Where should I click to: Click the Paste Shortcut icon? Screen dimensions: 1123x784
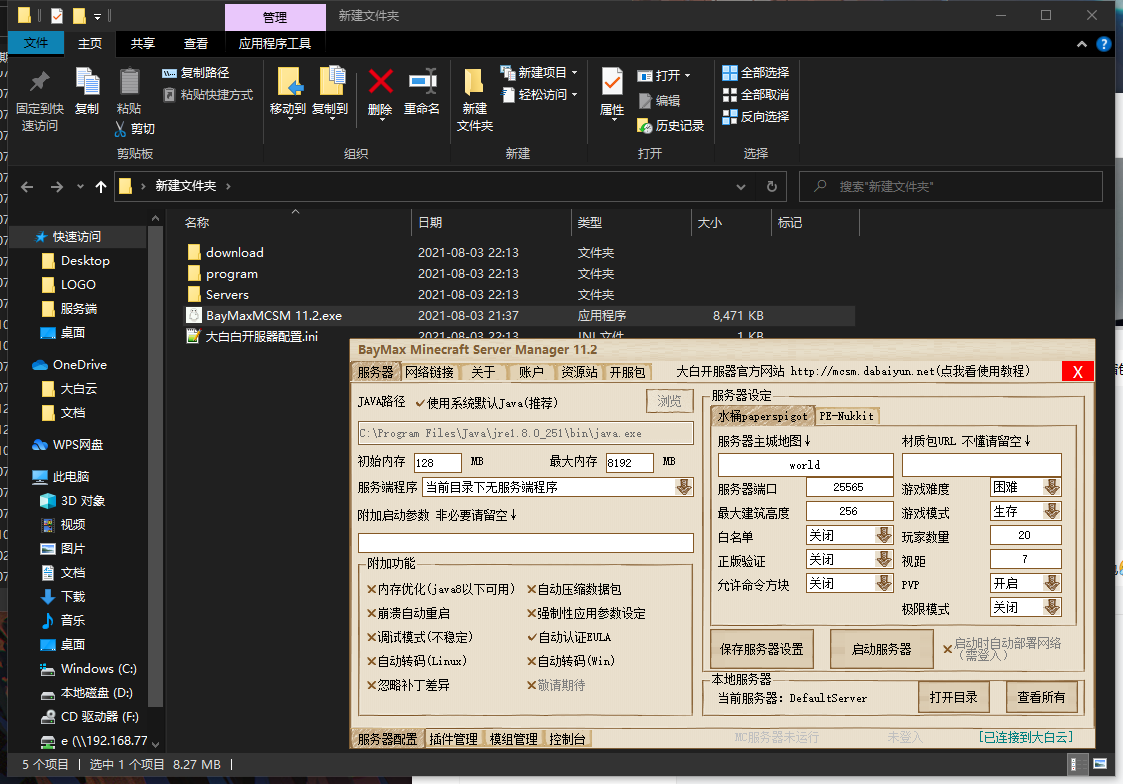click(169, 95)
